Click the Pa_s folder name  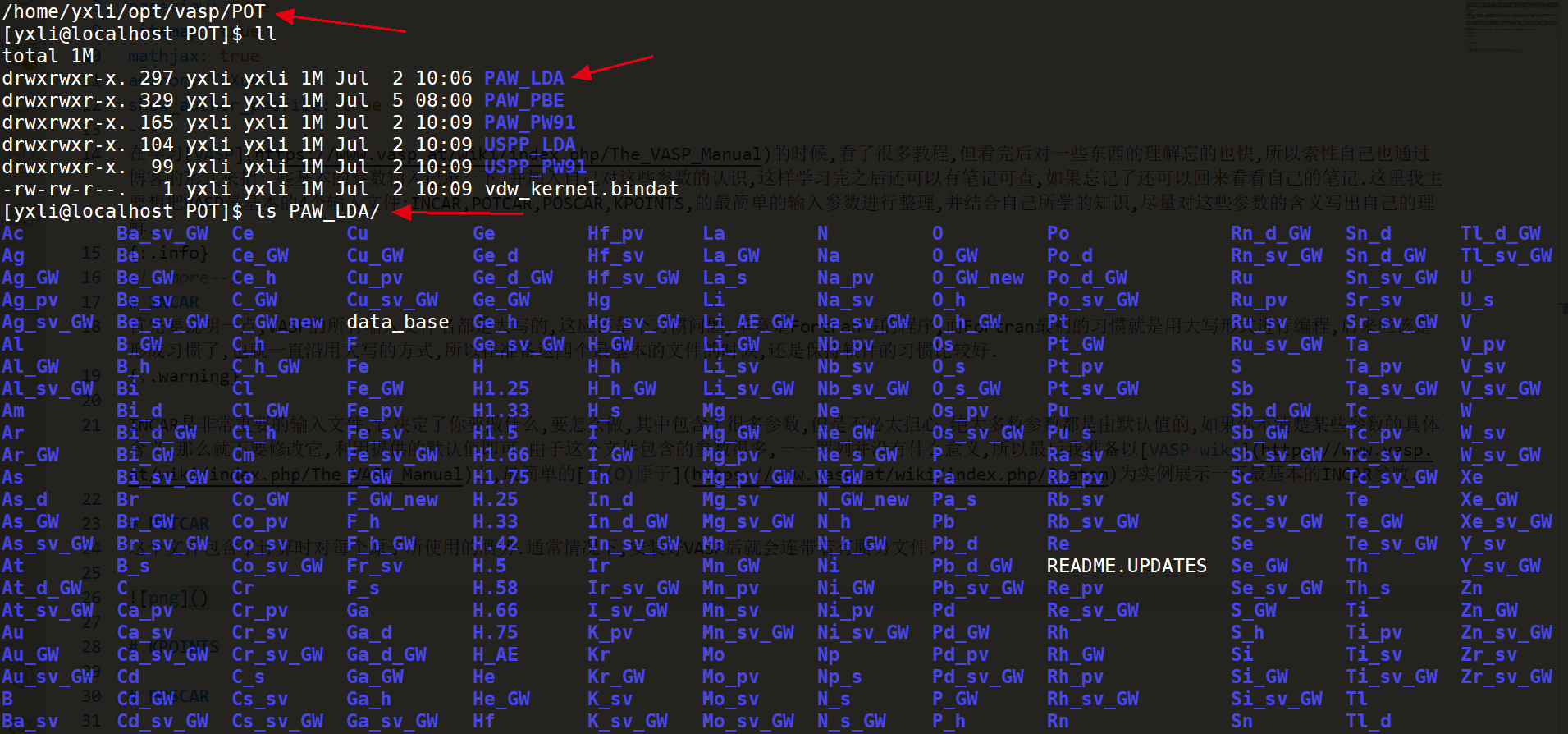click(955, 499)
